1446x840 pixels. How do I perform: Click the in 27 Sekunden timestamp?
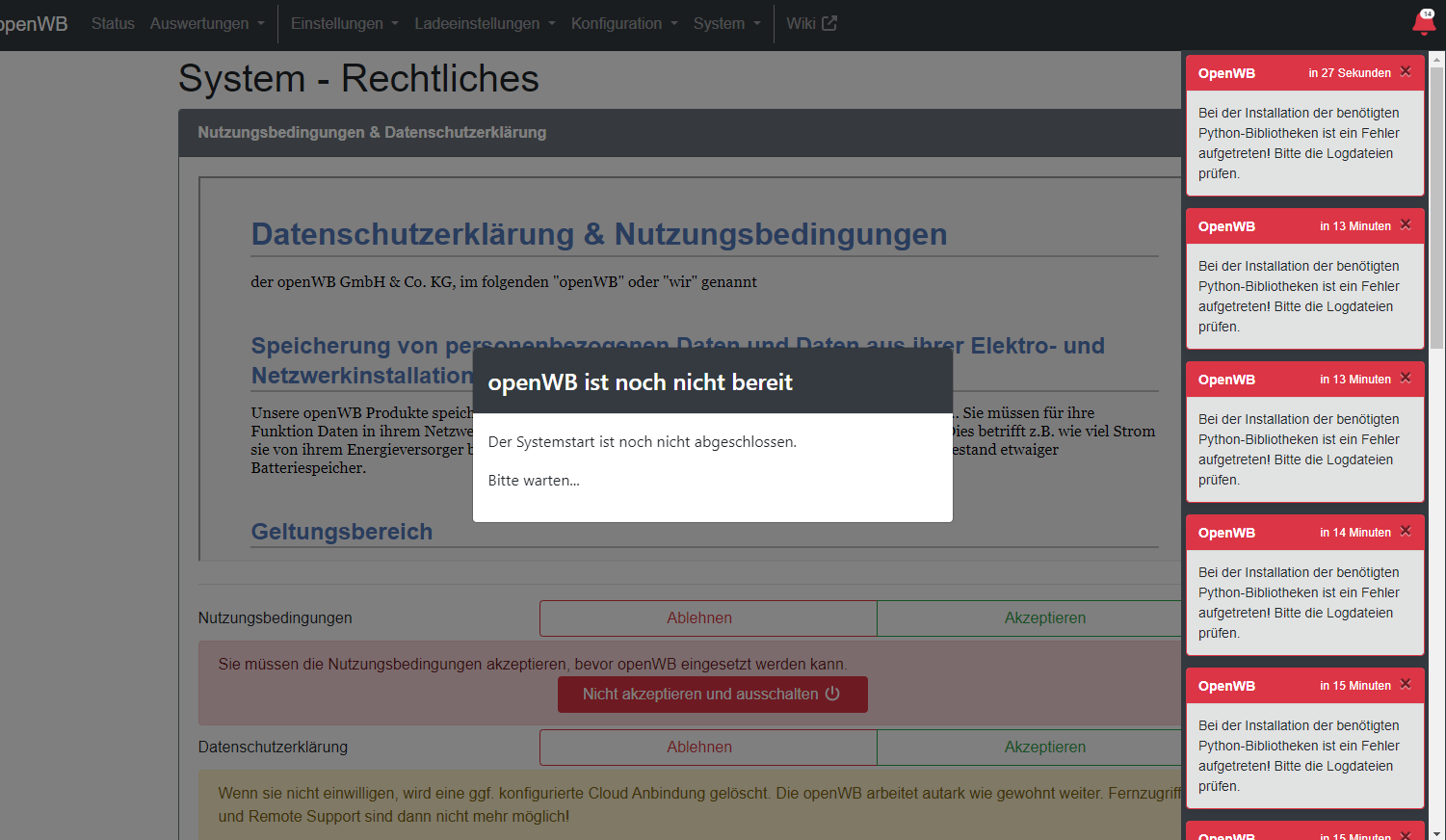(x=1350, y=73)
